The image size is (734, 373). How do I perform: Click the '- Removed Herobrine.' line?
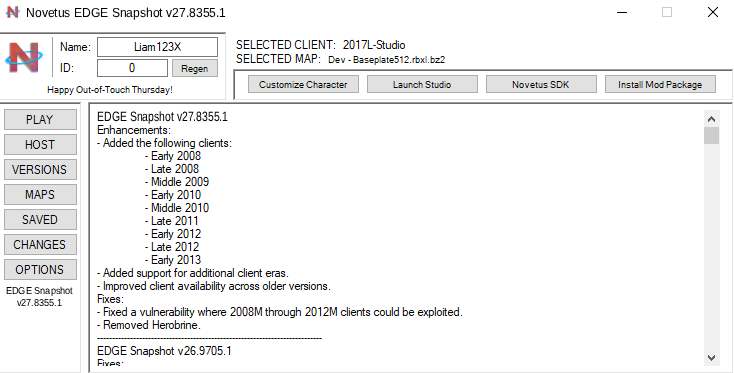[x=149, y=325]
